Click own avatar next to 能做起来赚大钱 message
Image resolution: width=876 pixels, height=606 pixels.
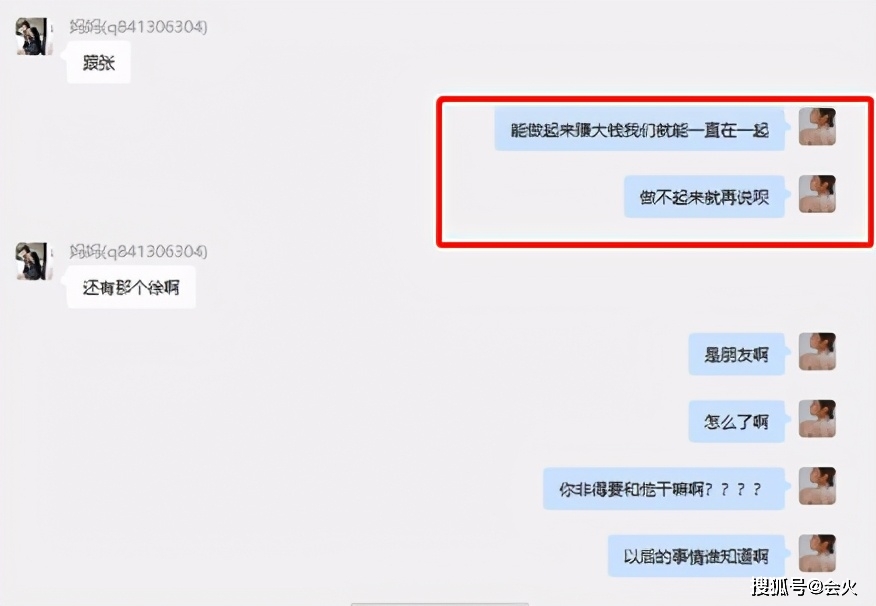coord(817,127)
